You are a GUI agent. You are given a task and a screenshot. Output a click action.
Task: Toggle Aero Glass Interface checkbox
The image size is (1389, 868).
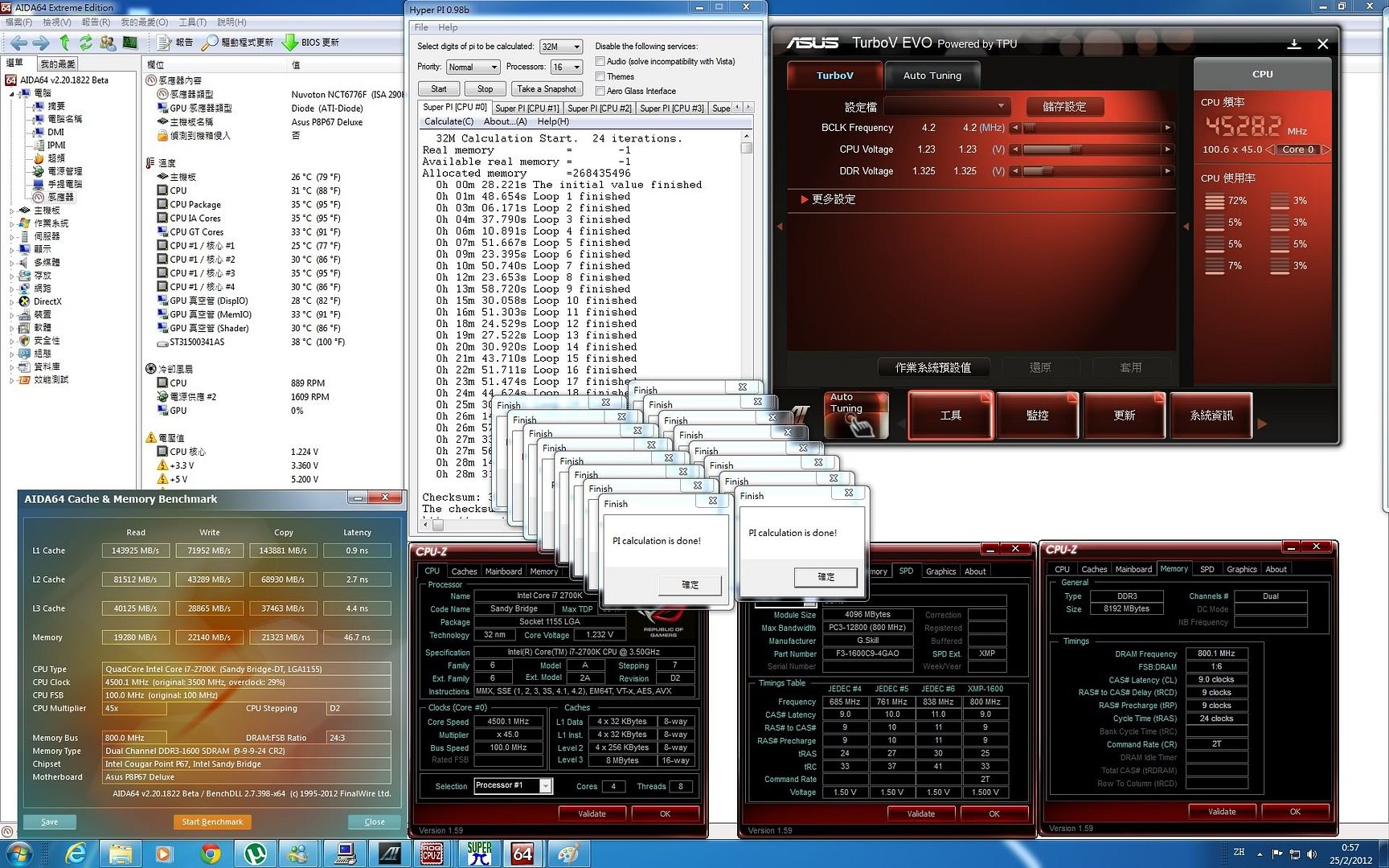(600, 91)
